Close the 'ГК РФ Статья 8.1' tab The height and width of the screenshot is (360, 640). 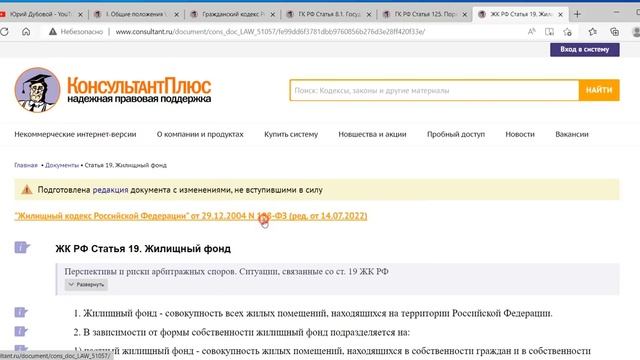coord(369,14)
